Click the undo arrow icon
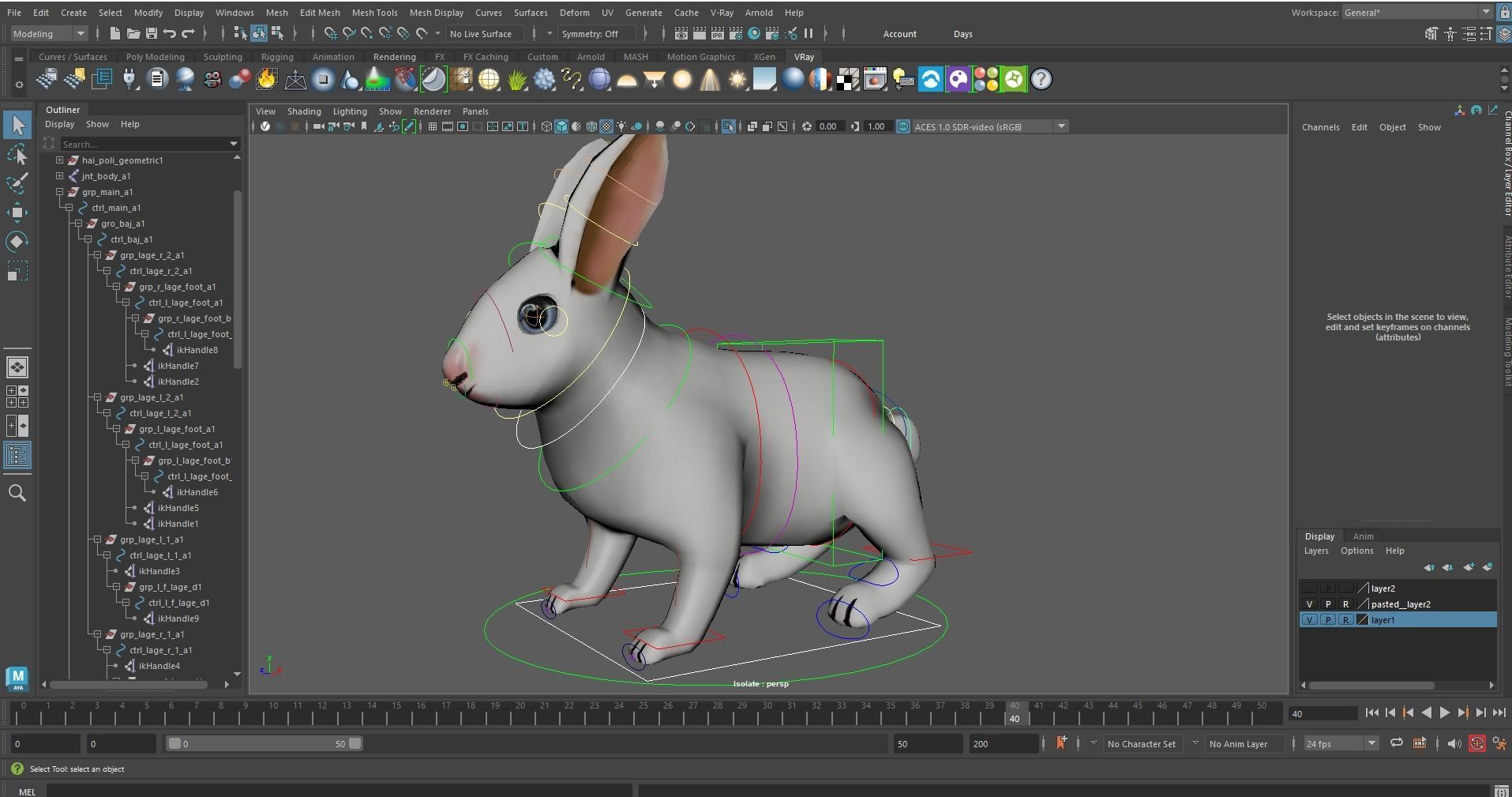Image resolution: width=1512 pixels, height=797 pixels. [169, 33]
